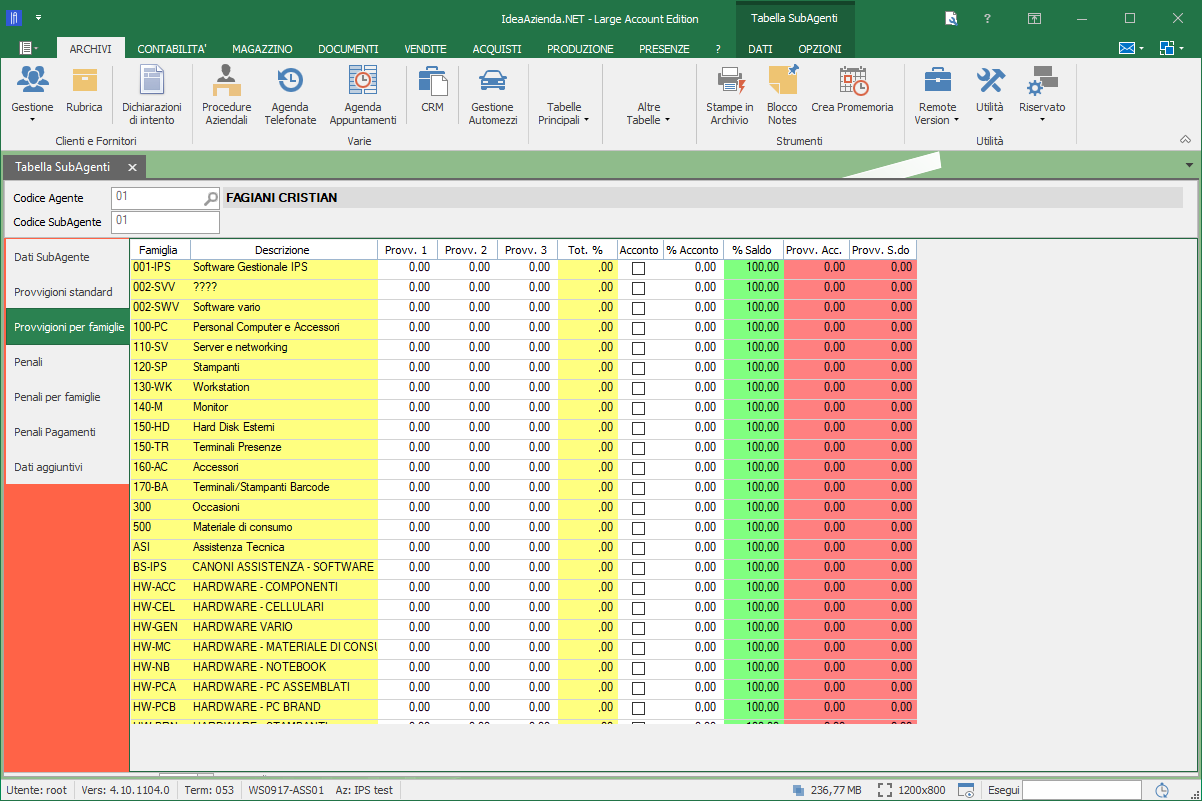The height and width of the screenshot is (801, 1202).
Task: Tick Acconto checkbox for Workstation row
Action: point(638,388)
